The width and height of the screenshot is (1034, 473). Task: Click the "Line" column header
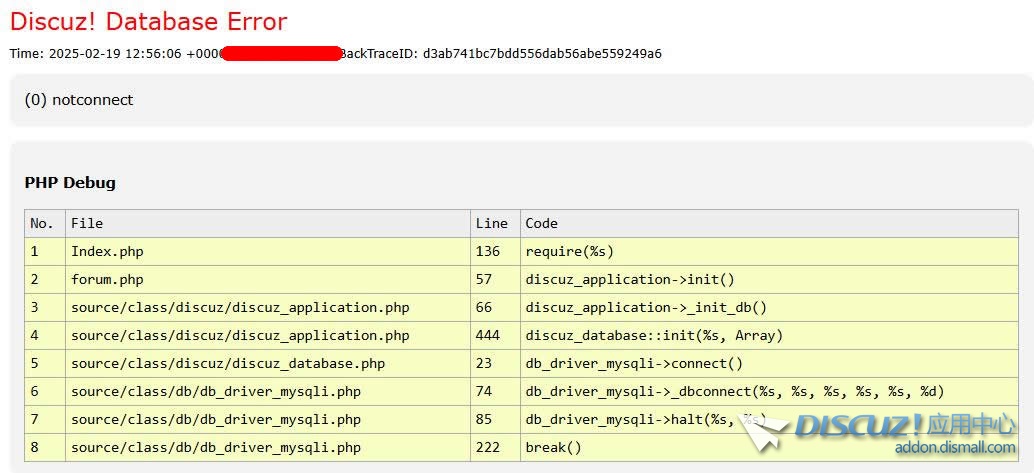(492, 223)
